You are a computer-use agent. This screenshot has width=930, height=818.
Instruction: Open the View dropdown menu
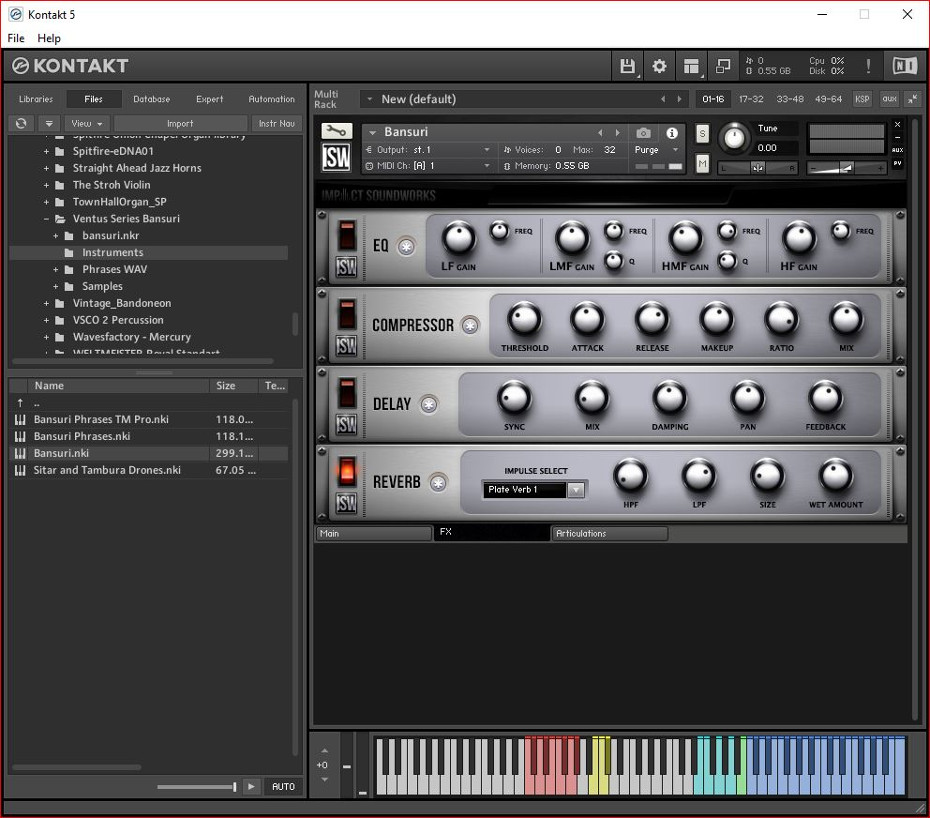click(x=87, y=123)
